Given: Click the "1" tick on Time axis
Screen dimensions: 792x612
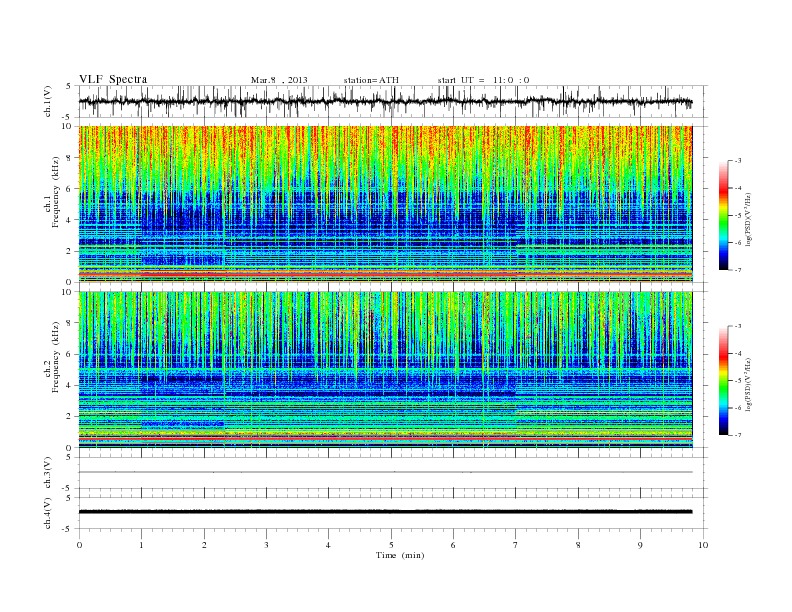Looking at the screenshot, I should (x=141, y=545).
